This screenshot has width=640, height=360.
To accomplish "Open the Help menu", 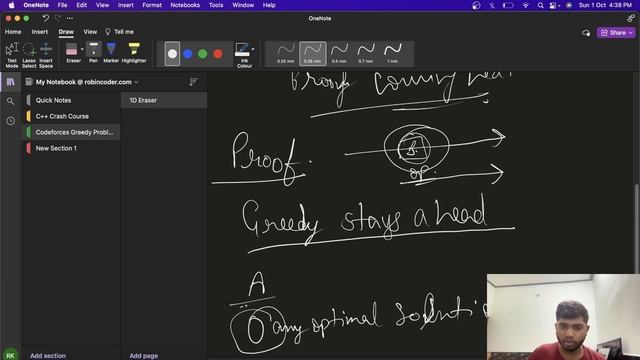I will coord(269,5).
